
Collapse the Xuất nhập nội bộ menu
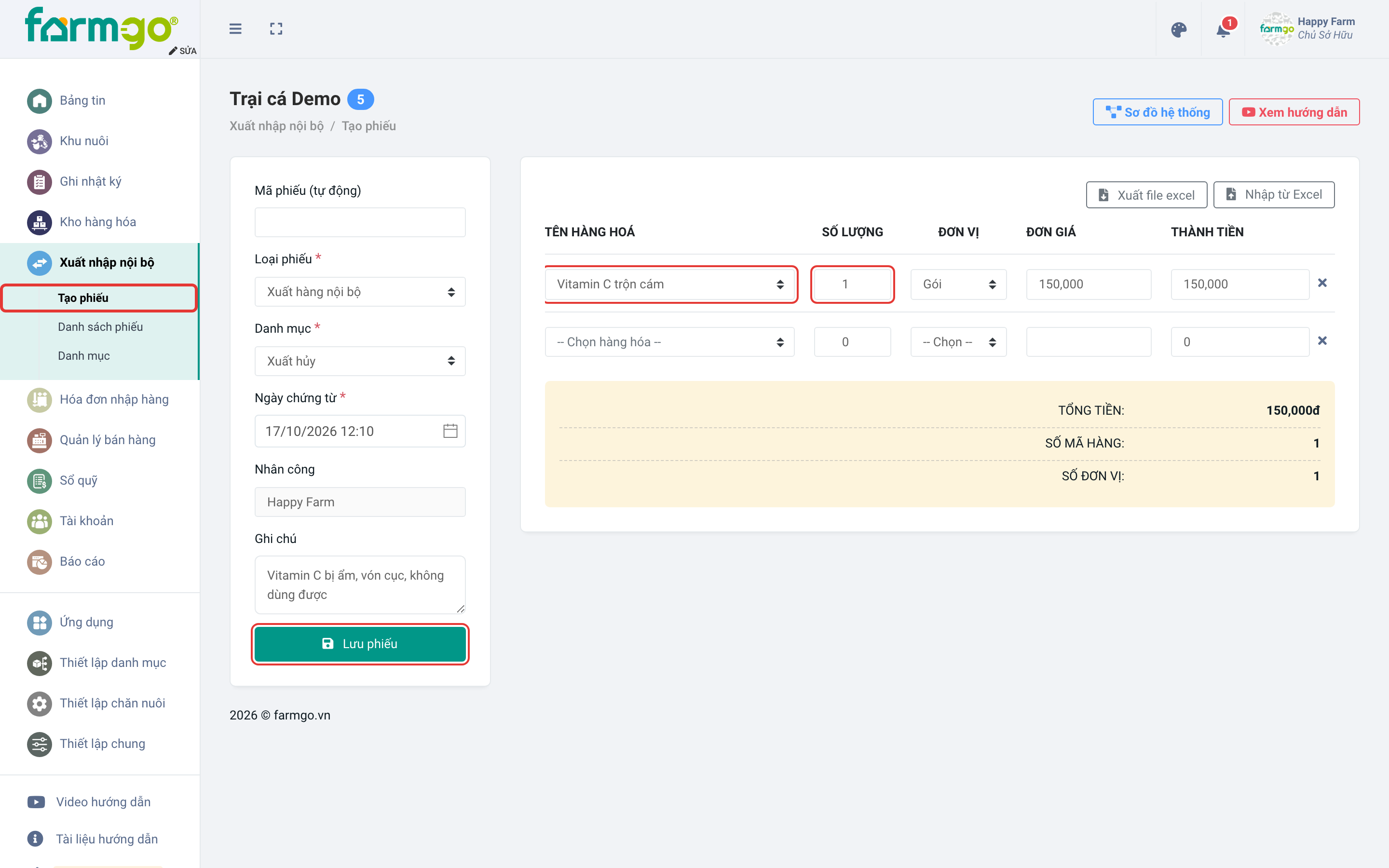[99, 263]
